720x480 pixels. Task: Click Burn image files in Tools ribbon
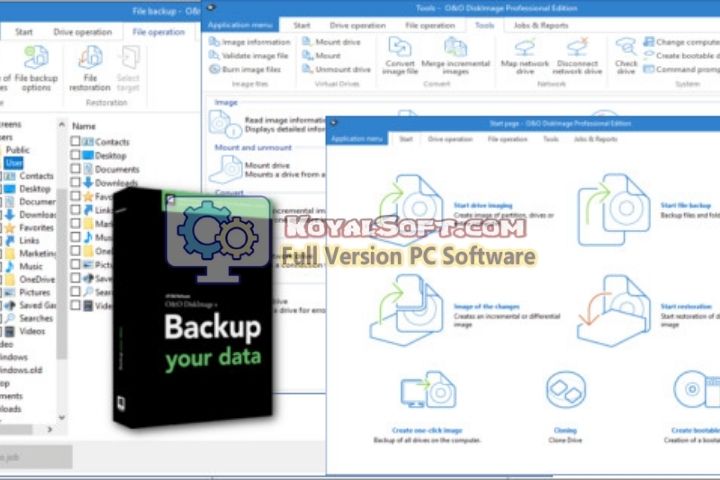pos(245,69)
